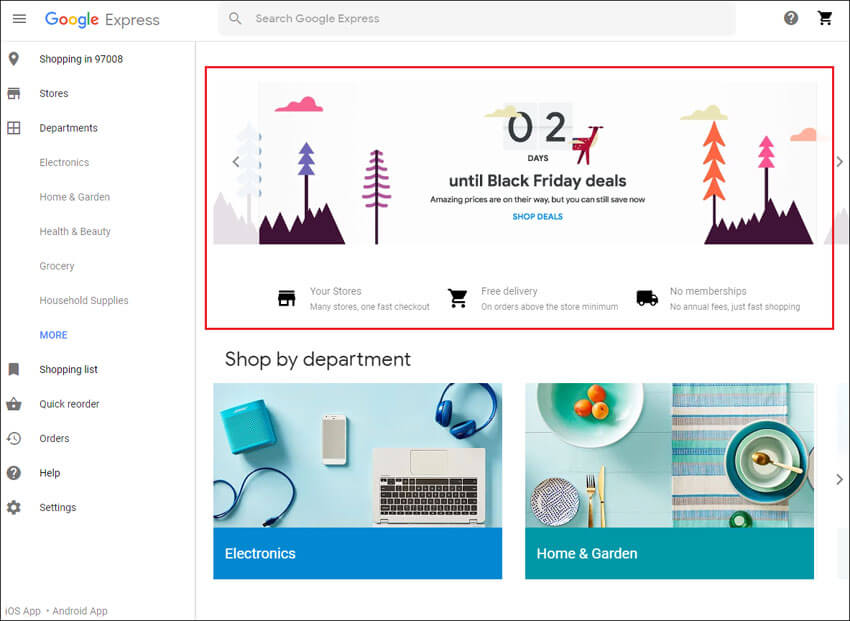This screenshot has width=850, height=621.
Task: Select Grocery in the sidebar
Action: click(x=57, y=266)
